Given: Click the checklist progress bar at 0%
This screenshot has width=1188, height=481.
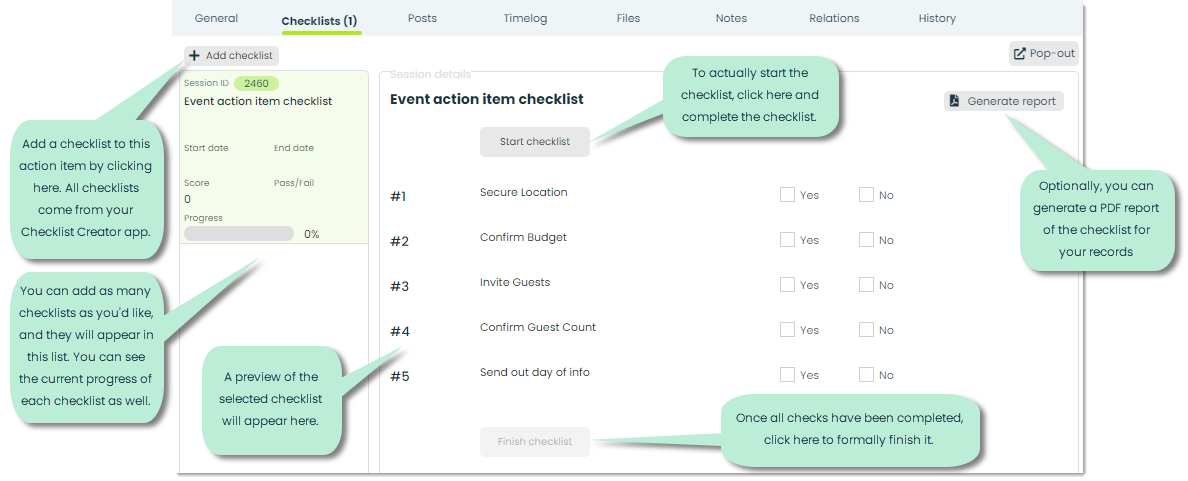Looking at the screenshot, I should tap(239, 234).
